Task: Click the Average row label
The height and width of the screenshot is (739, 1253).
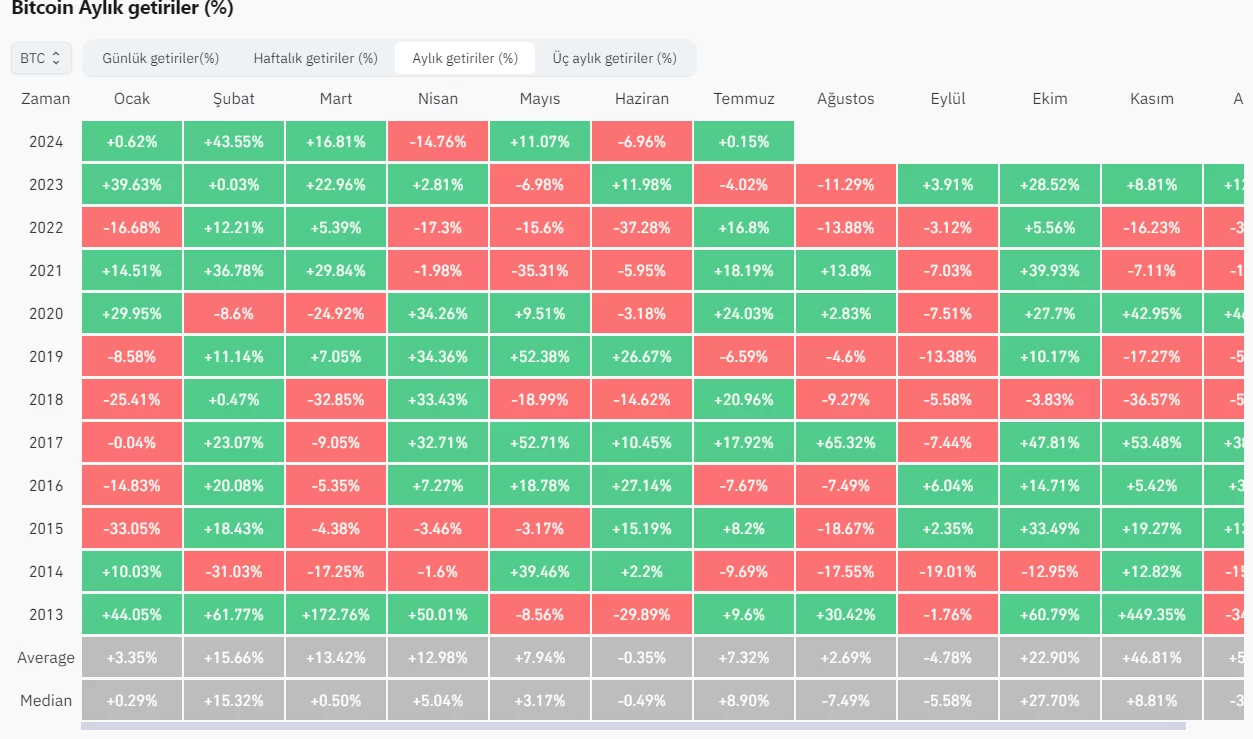Action: tap(46, 657)
